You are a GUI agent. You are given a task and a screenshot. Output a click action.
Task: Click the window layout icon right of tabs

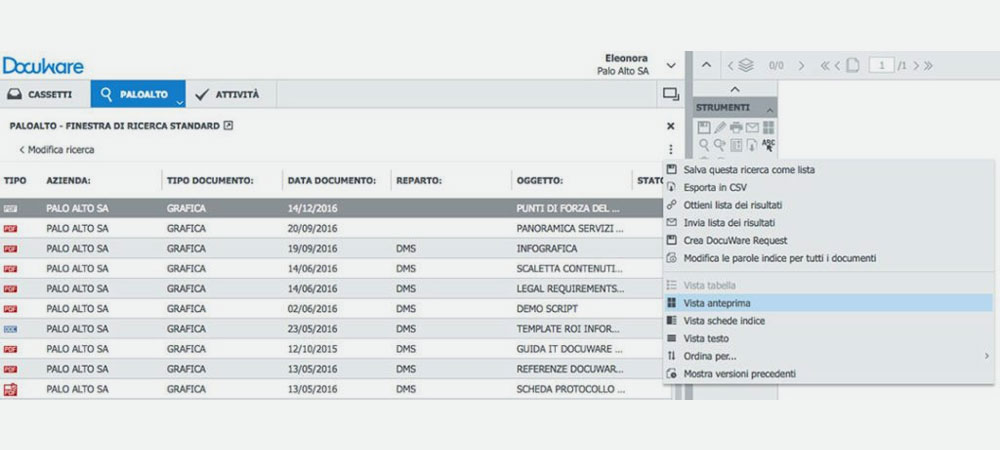670,94
